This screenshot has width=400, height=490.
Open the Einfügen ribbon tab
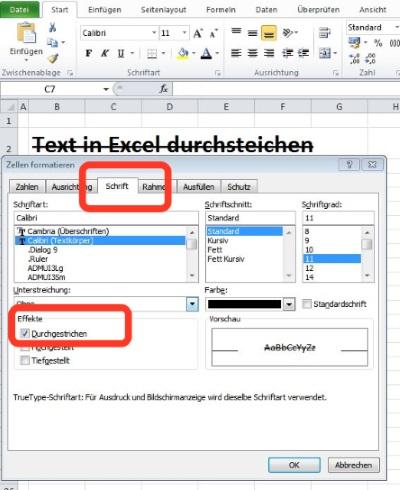coord(105,10)
